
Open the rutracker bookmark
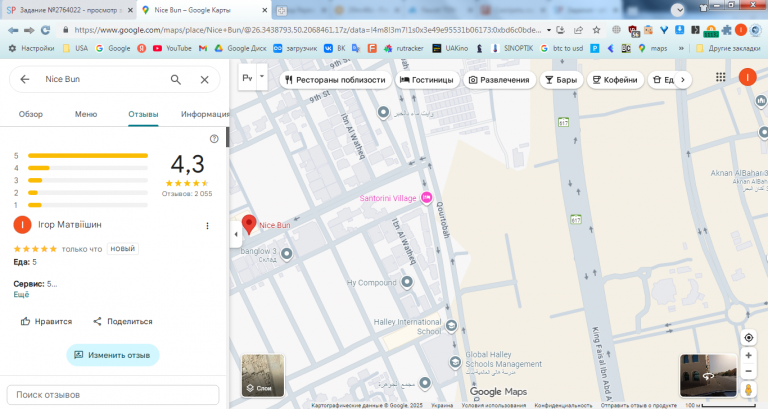[404, 48]
